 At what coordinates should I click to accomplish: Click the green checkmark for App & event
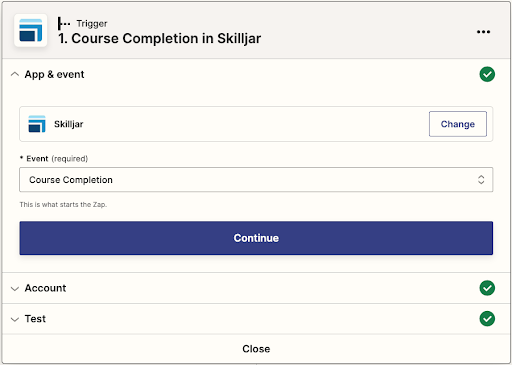click(x=487, y=74)
